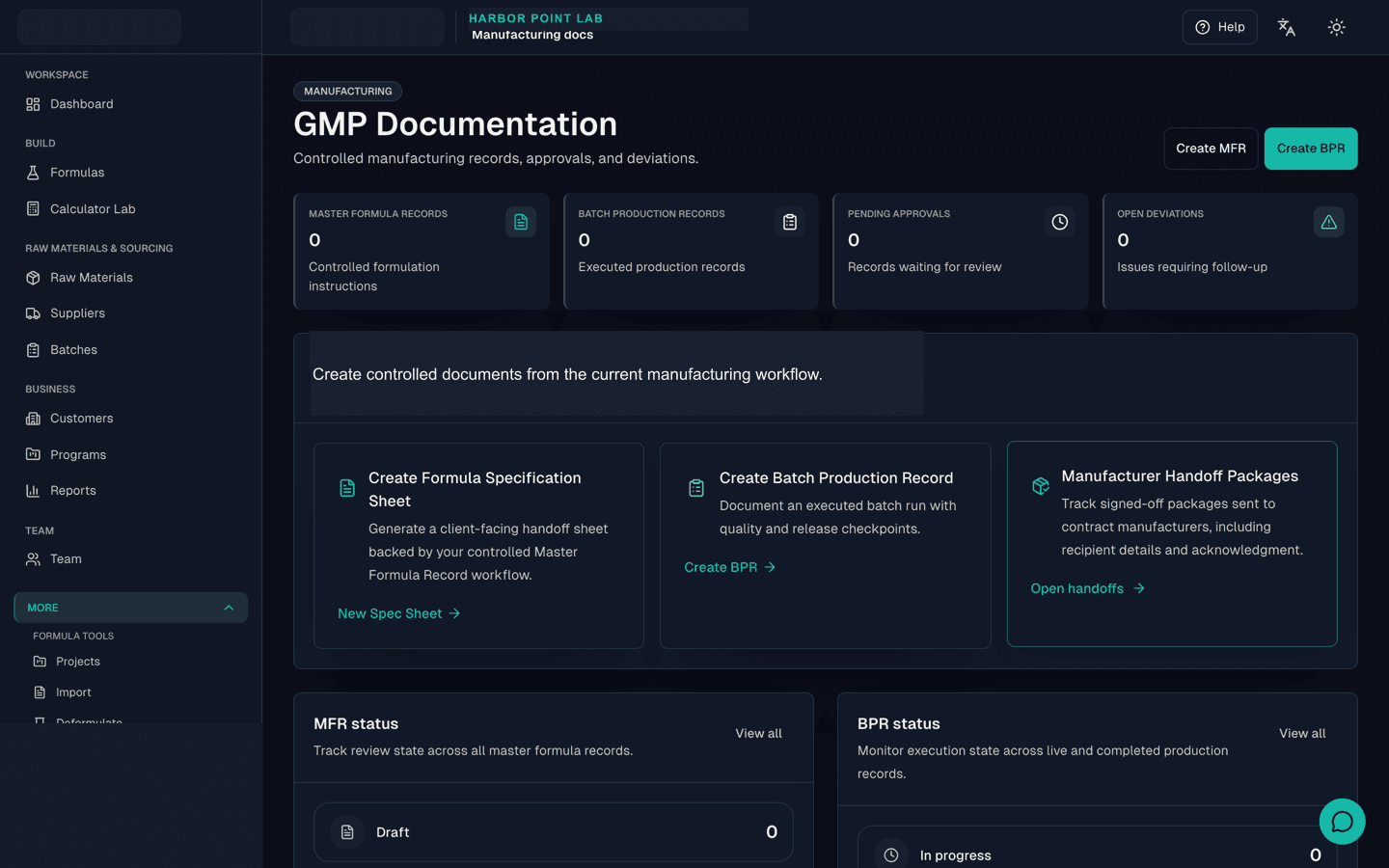The image size is (1389, 868).
Task: Click the Projects folder icon
Action: [40, 662]
